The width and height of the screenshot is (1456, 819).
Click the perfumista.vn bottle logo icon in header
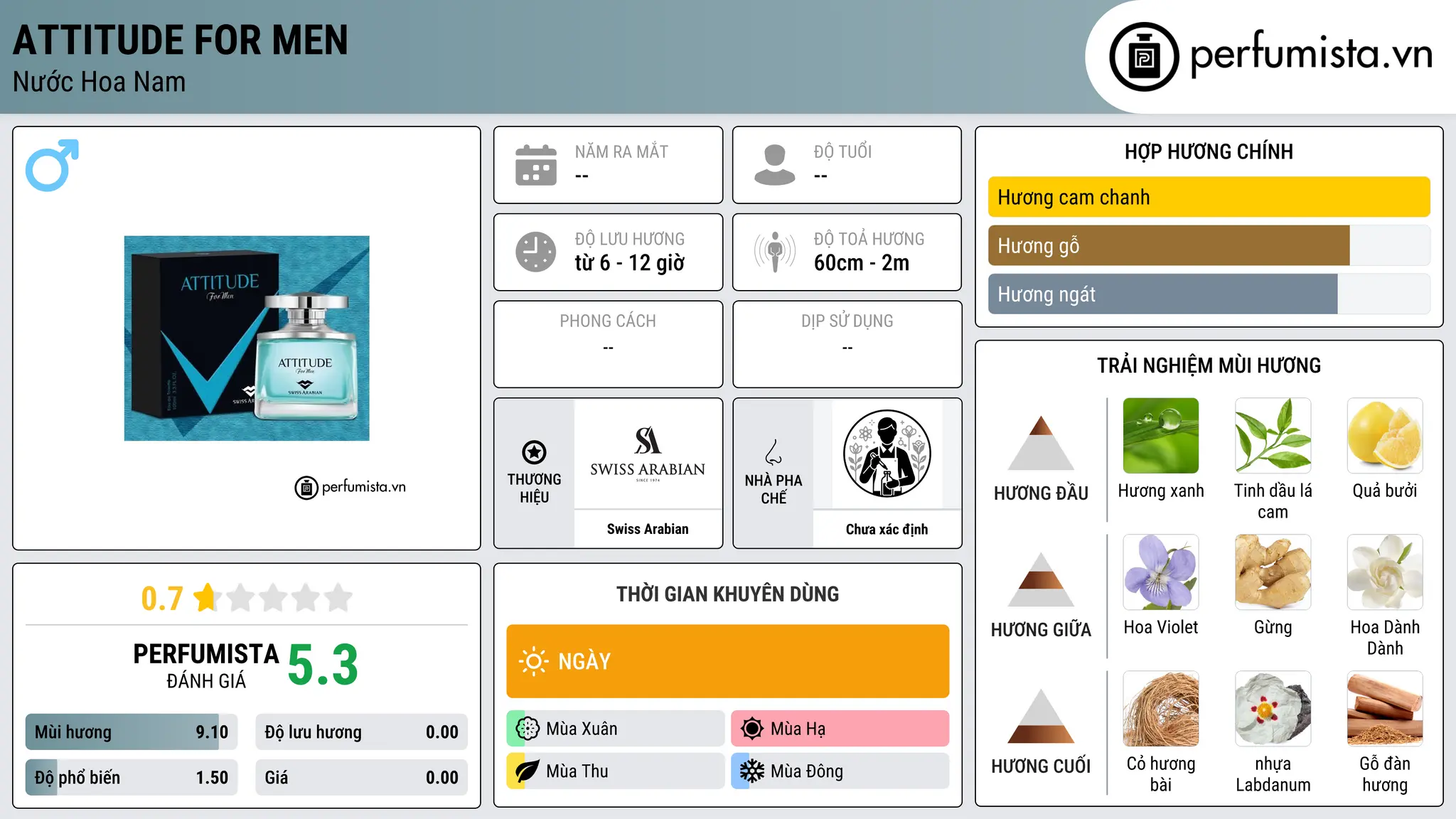(1144, 57)
